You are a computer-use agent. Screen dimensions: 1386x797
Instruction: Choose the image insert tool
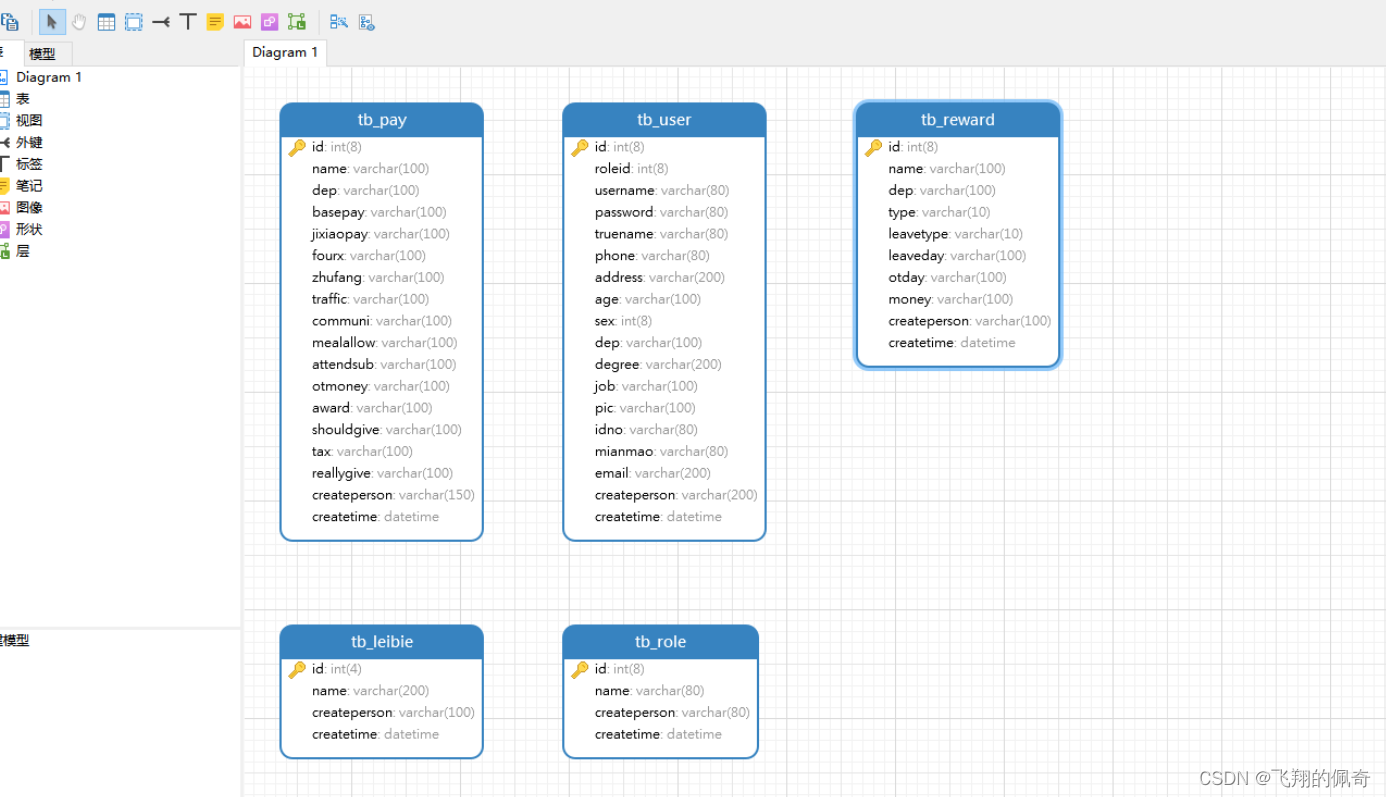242,21
